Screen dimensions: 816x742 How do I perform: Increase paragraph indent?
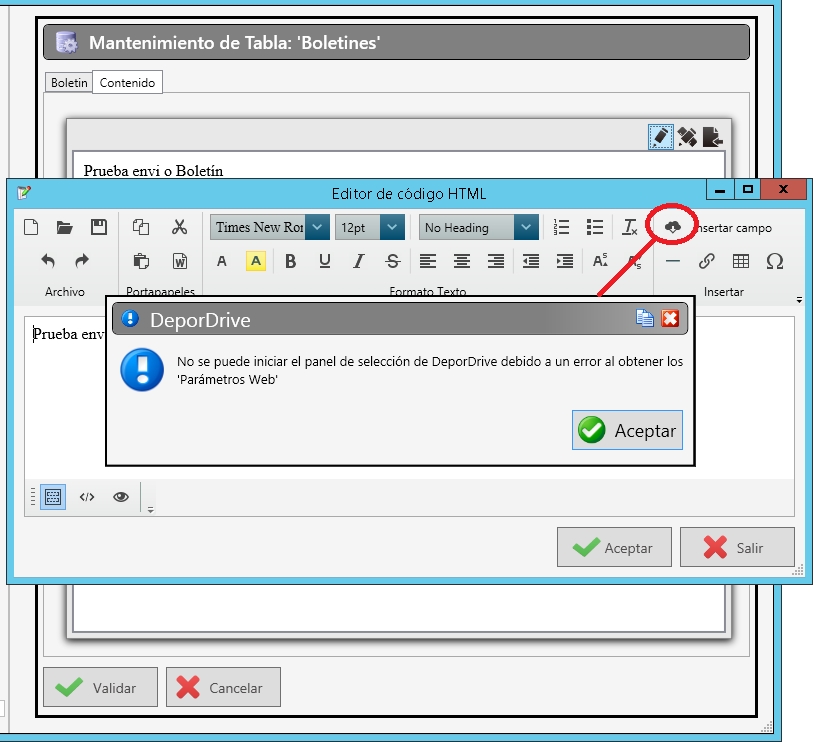(x=565, y=261)
